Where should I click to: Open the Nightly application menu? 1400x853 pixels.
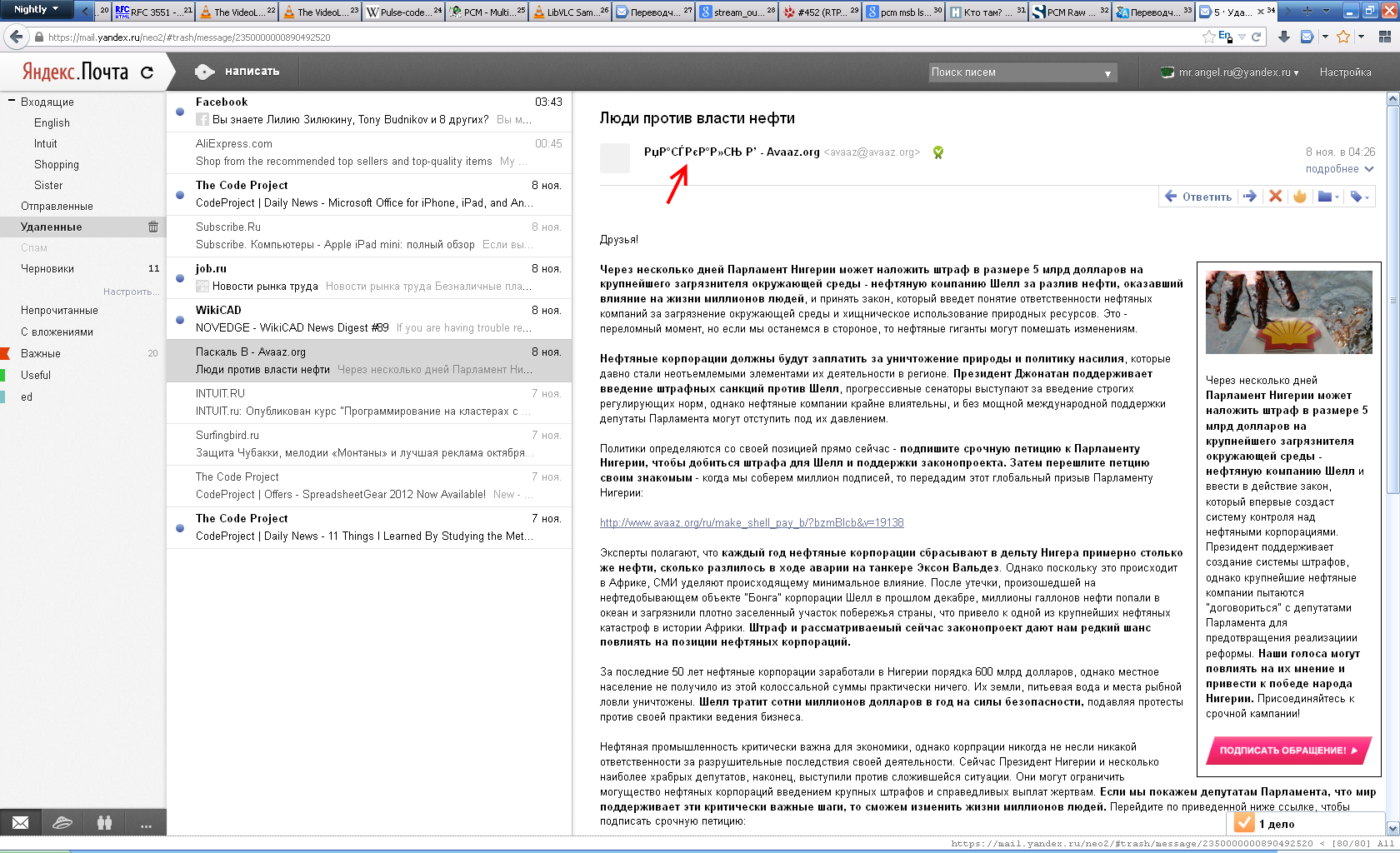[x=37, y=9]
